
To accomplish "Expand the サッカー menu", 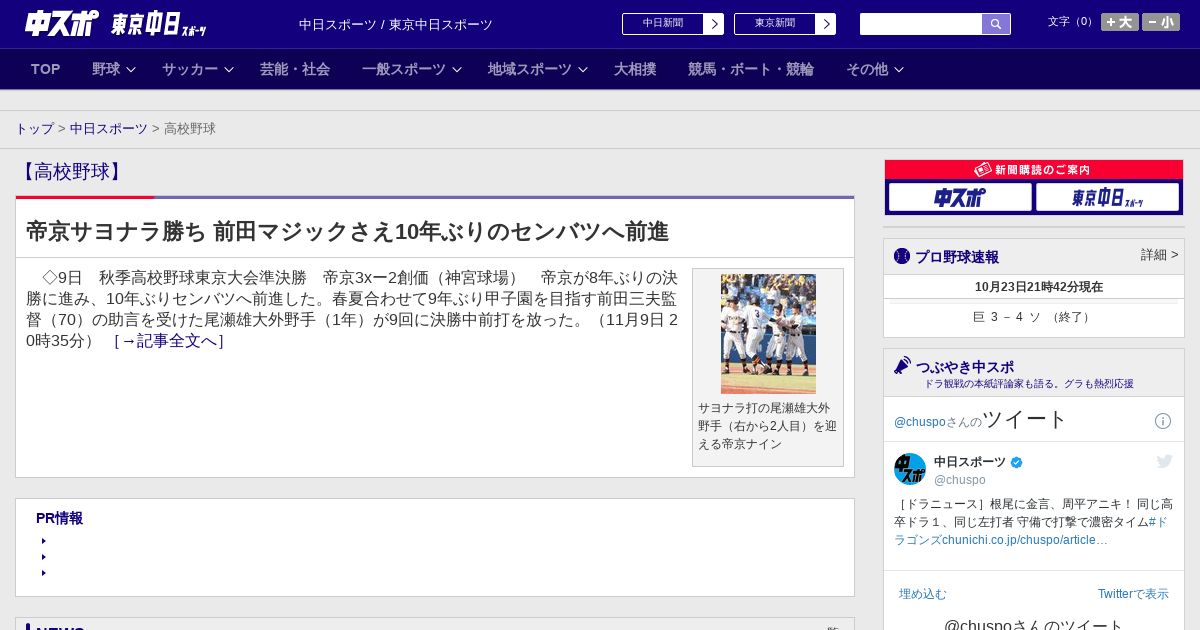I will point(197,69).
